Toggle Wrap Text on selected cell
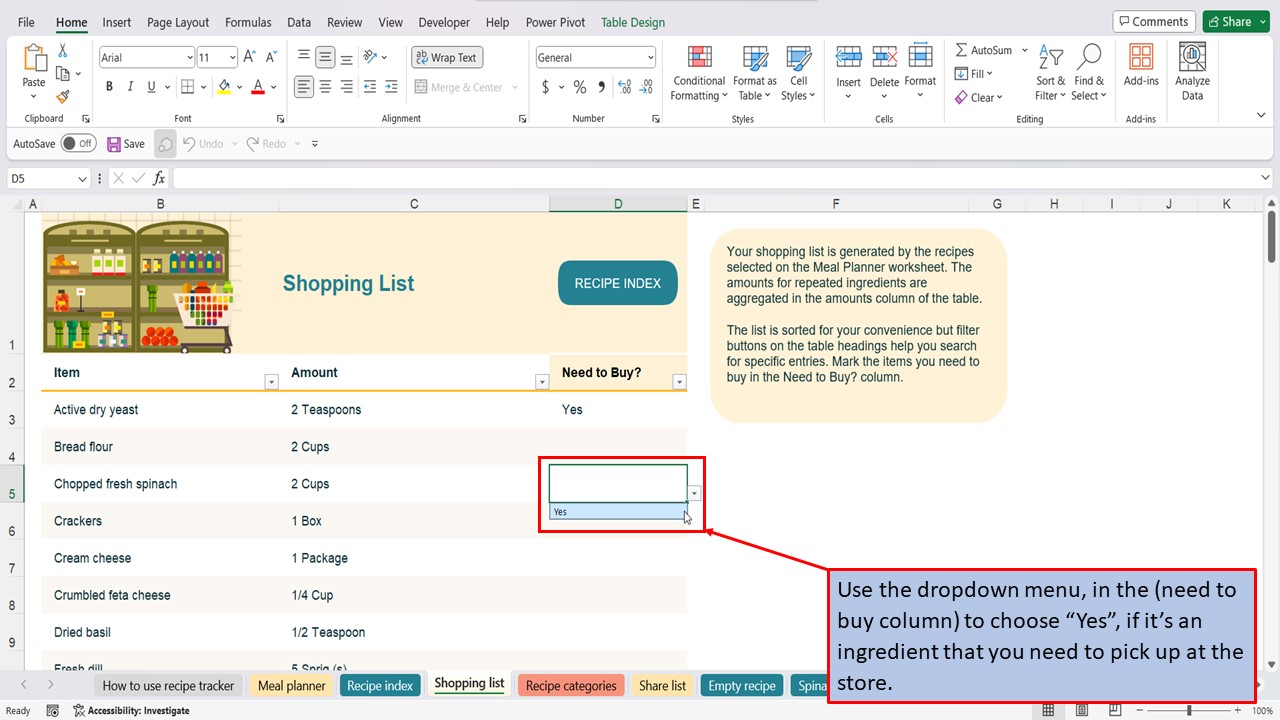Screen dimensions: 1280x720 pyautogui.click(x=446, y=57)
